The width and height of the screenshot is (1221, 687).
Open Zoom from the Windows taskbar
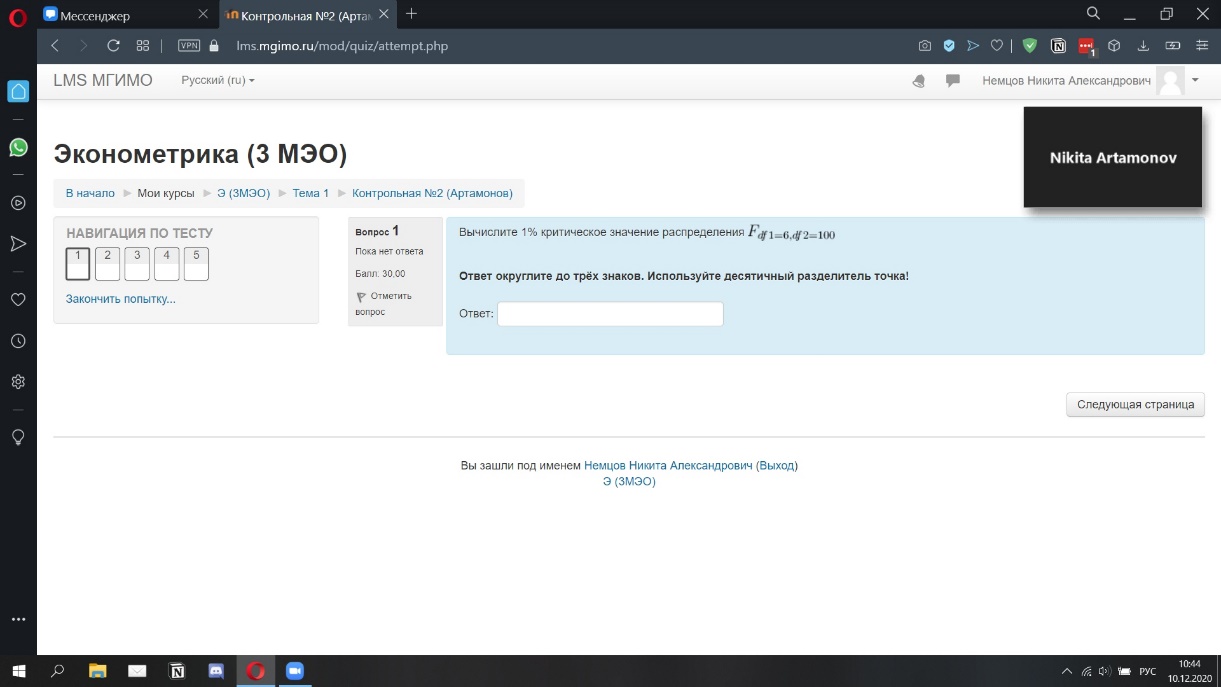click(294, 671)
